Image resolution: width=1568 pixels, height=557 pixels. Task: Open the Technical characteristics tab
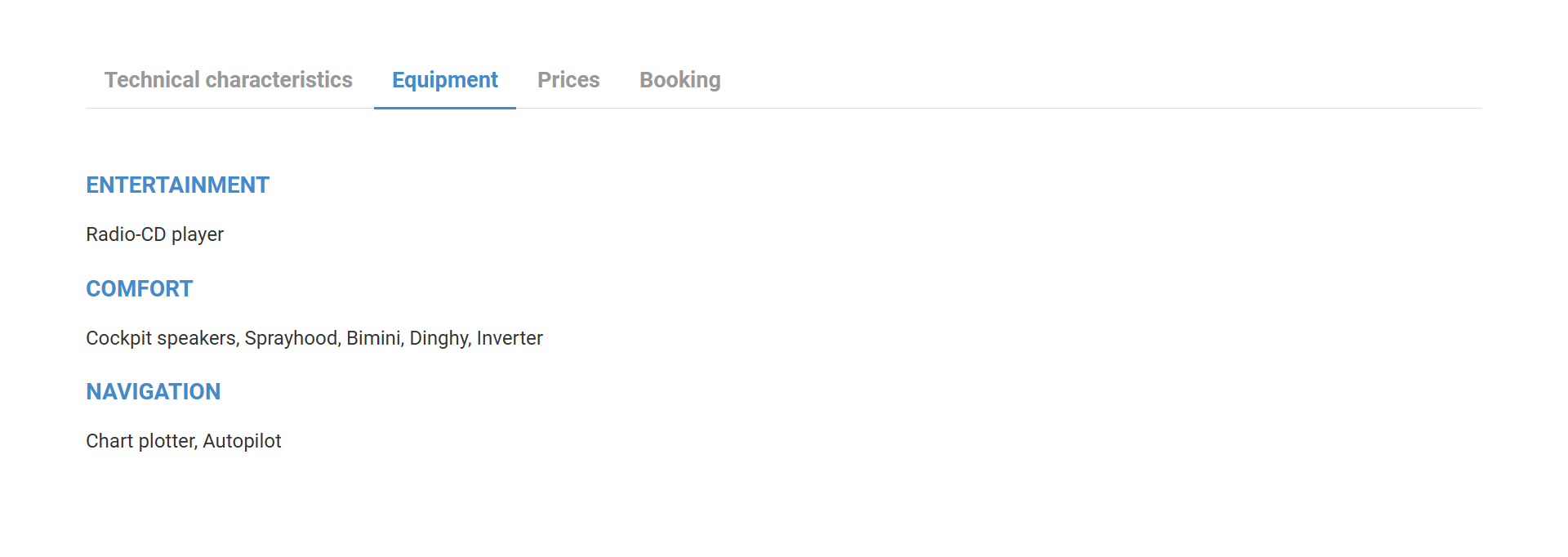click(x=228, y=80)
